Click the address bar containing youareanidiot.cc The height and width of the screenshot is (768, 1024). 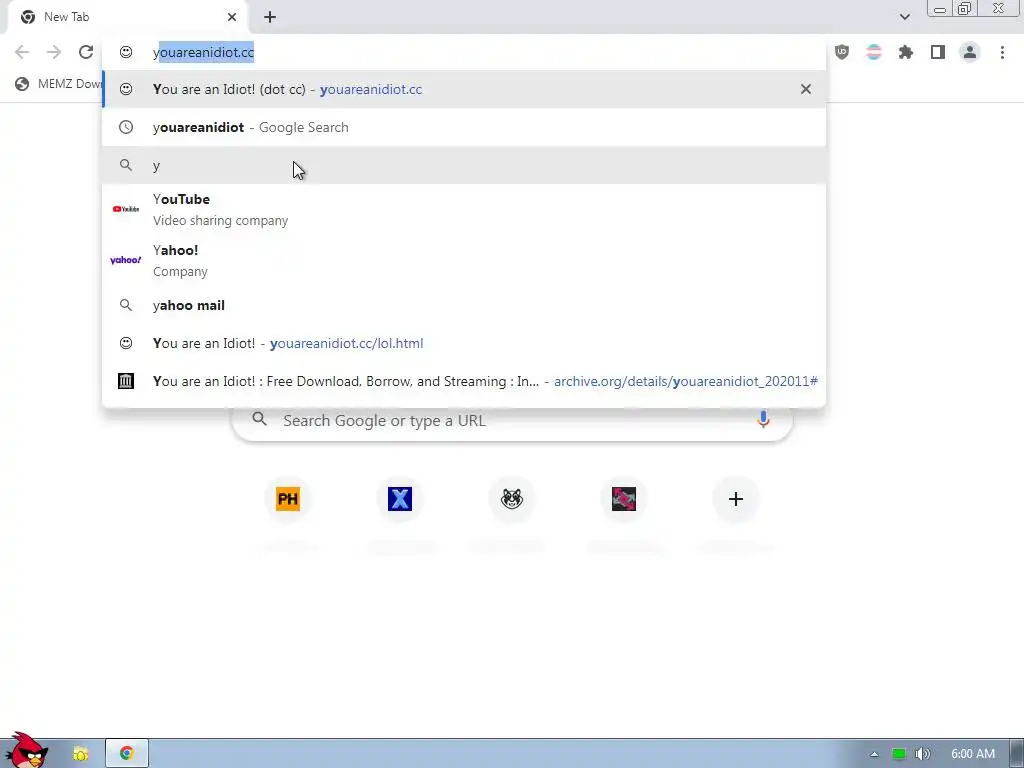(464, 52)
